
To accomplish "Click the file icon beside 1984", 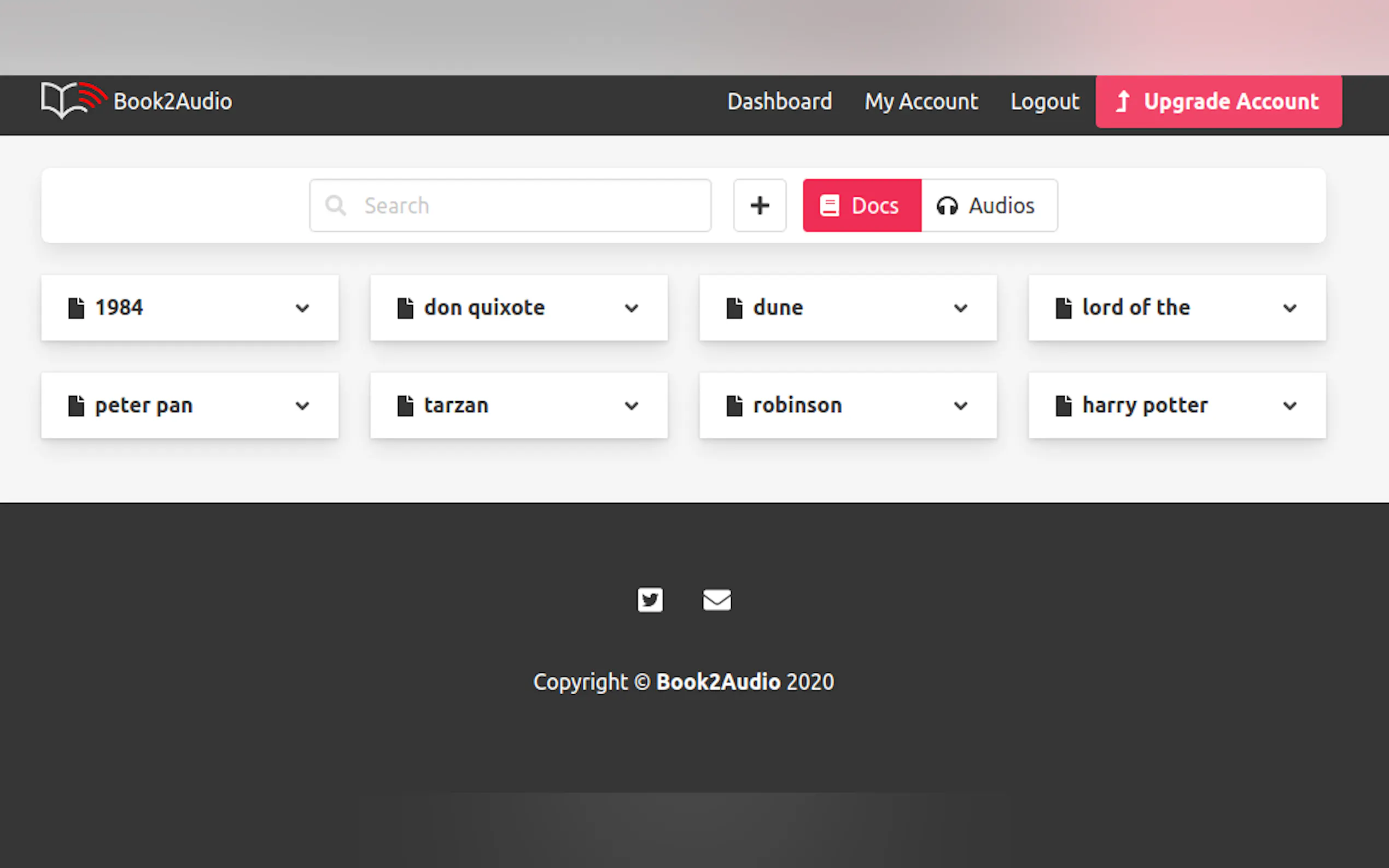I will coord(76,308).
